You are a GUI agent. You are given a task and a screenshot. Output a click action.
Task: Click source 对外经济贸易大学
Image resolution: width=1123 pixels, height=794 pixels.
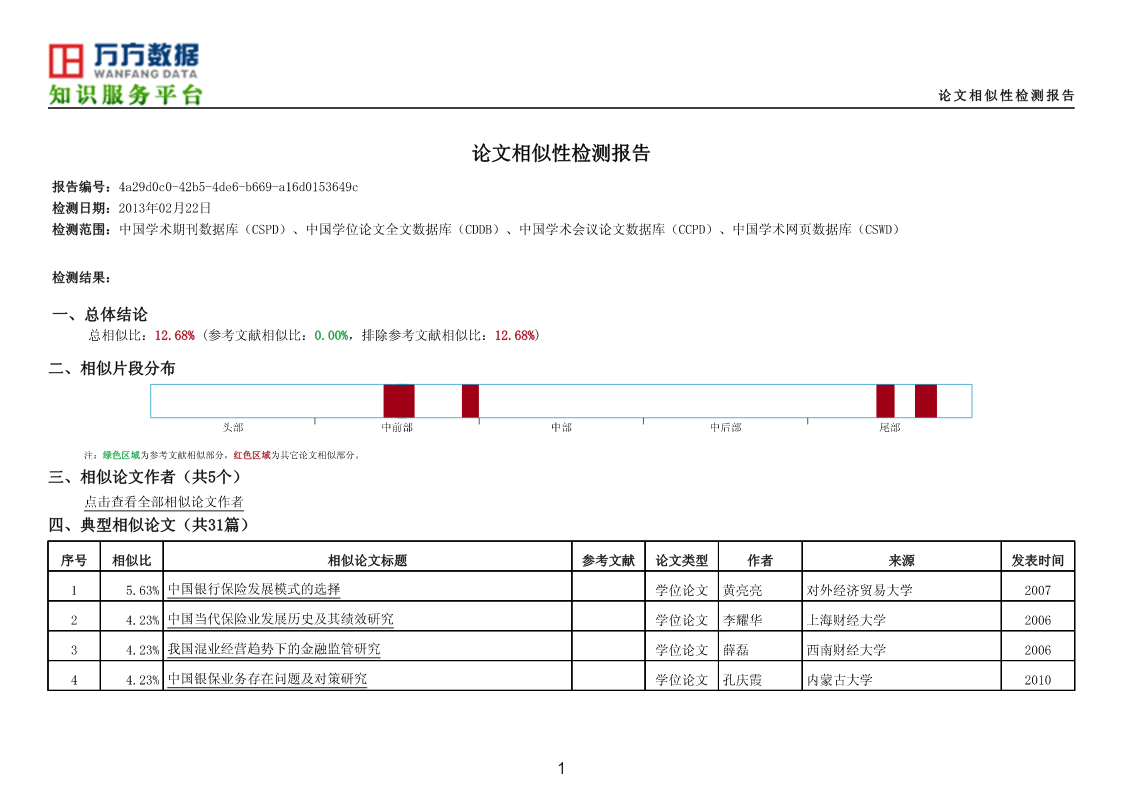tap(859, 591)
